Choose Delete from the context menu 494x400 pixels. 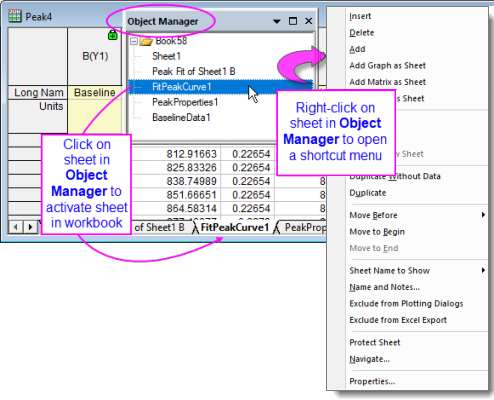[362, 33]
